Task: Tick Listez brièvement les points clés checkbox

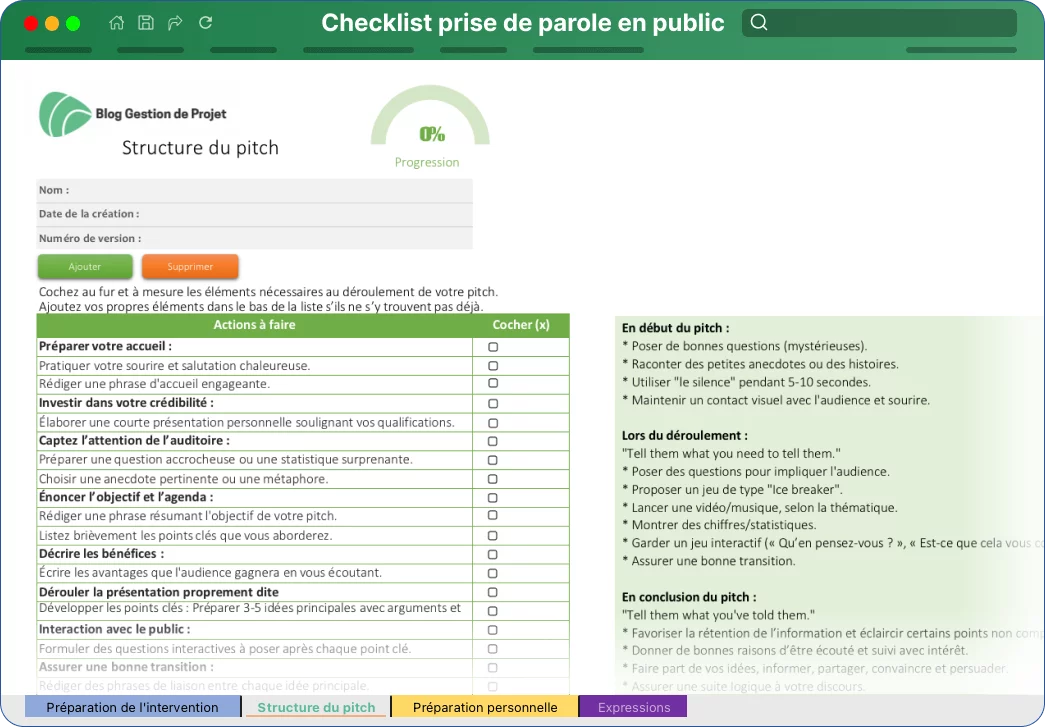Action: (x=493, y=535)
